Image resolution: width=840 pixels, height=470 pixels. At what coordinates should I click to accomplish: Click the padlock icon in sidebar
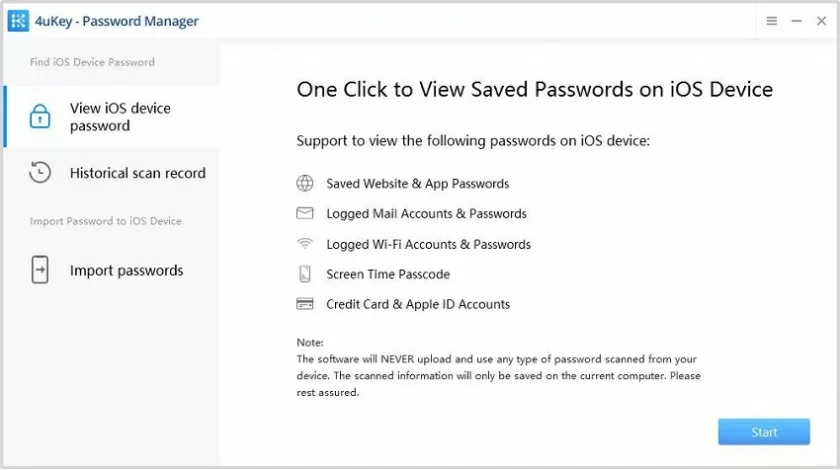coord(40,117)
